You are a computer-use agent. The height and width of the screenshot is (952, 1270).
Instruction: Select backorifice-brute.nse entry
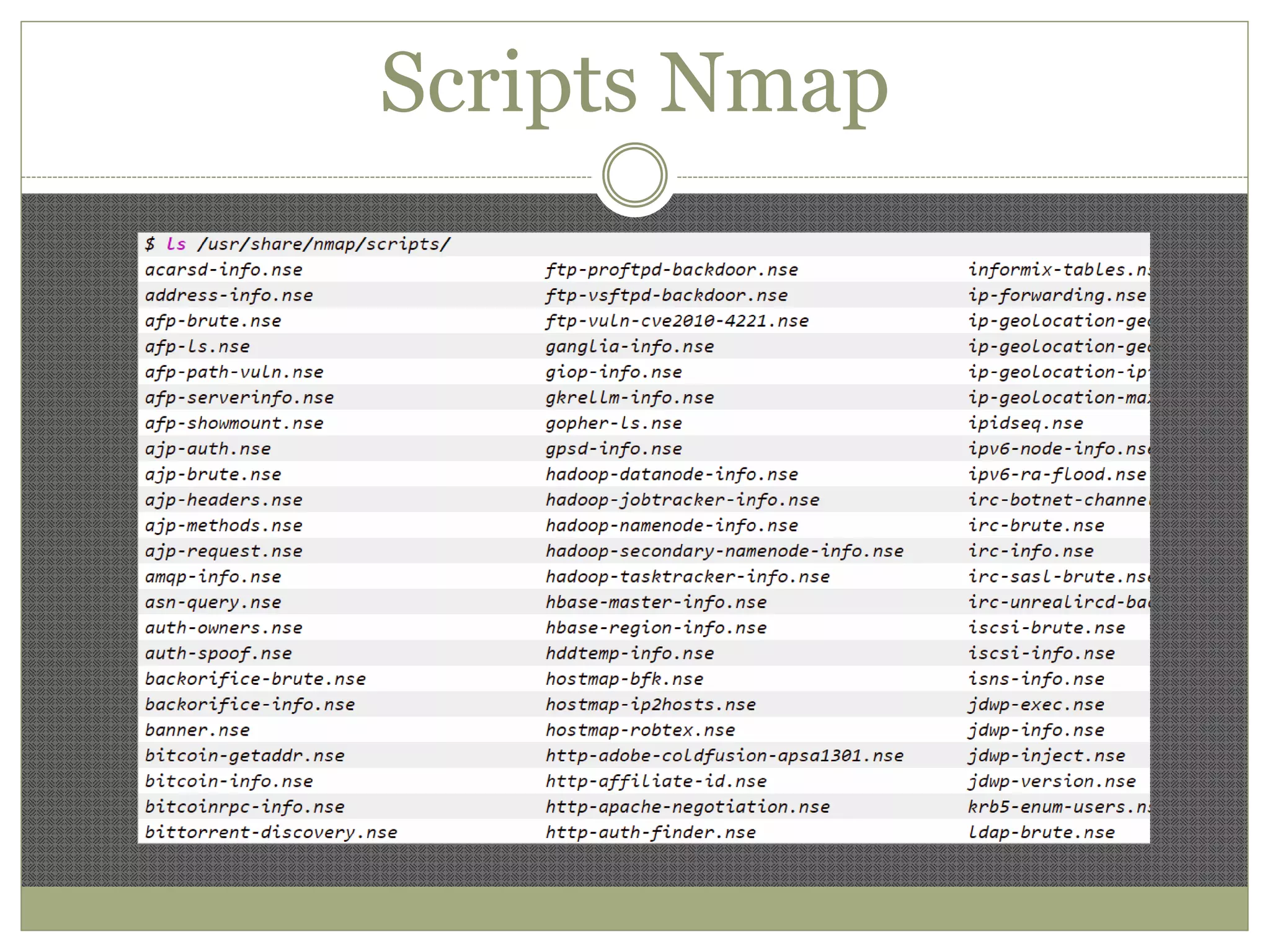pyautogui.click(x=255, y=679)
